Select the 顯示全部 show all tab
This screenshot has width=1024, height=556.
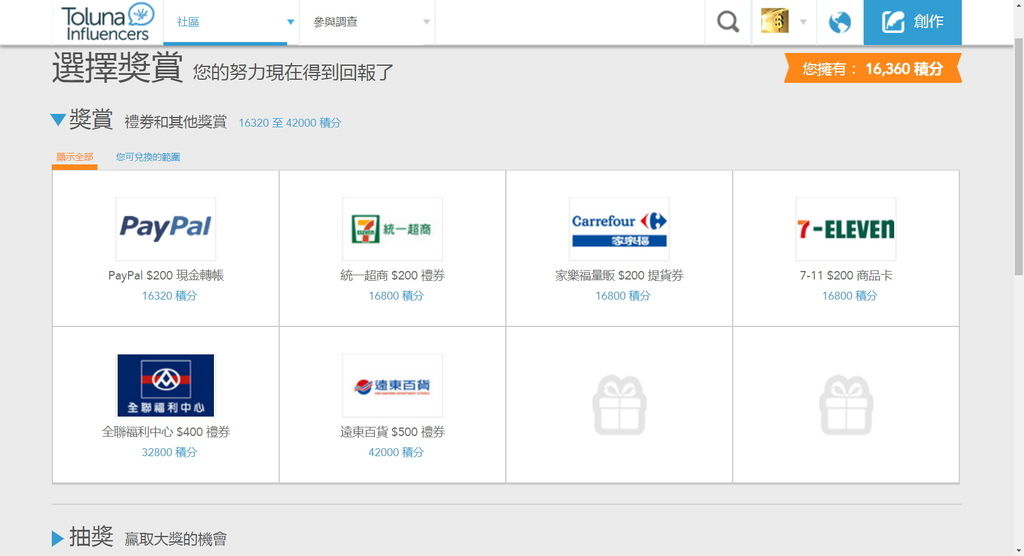coord(74,157)
